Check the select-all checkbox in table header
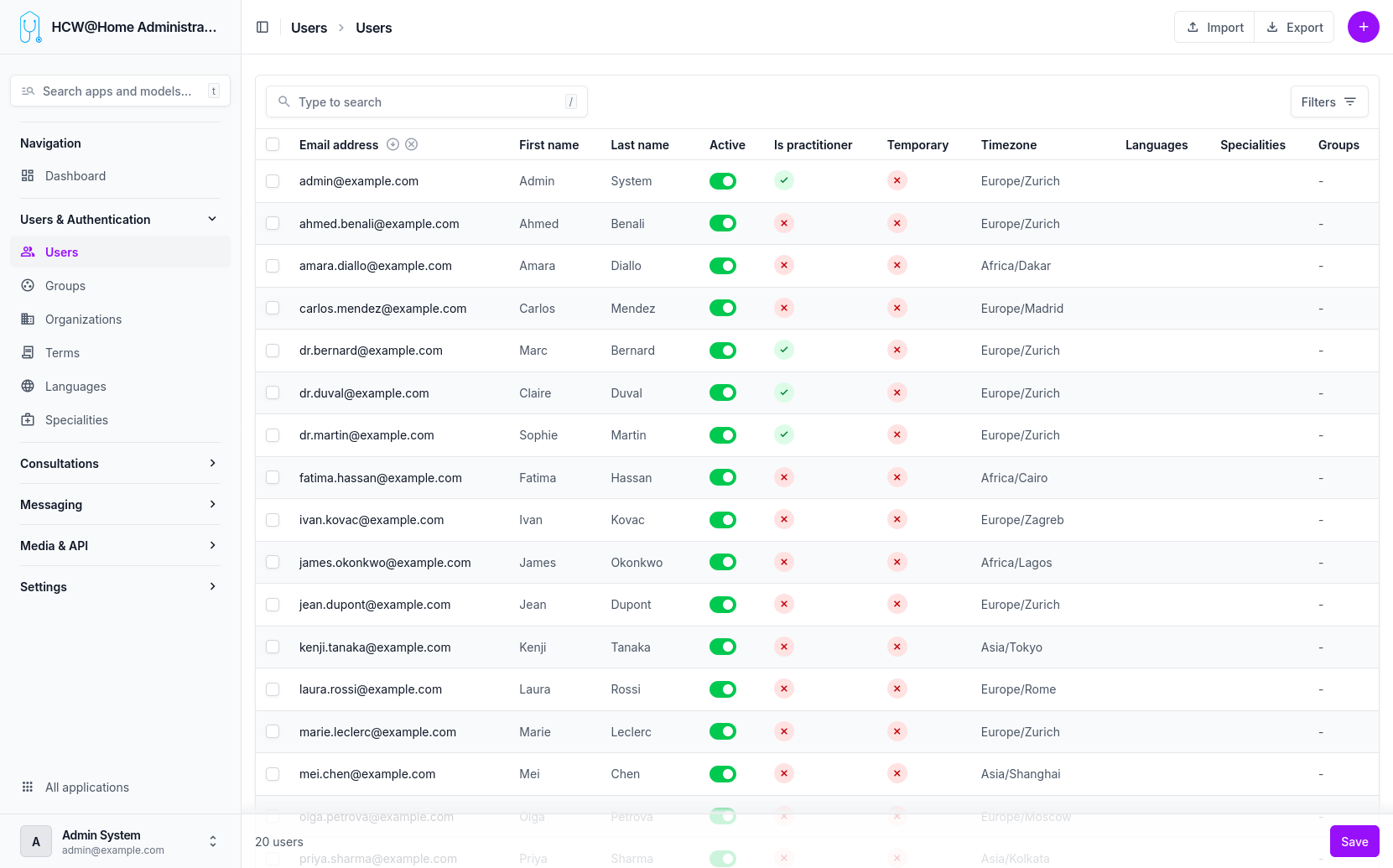Viewport: 1393px width, 868px height. (x=273, y=144)
